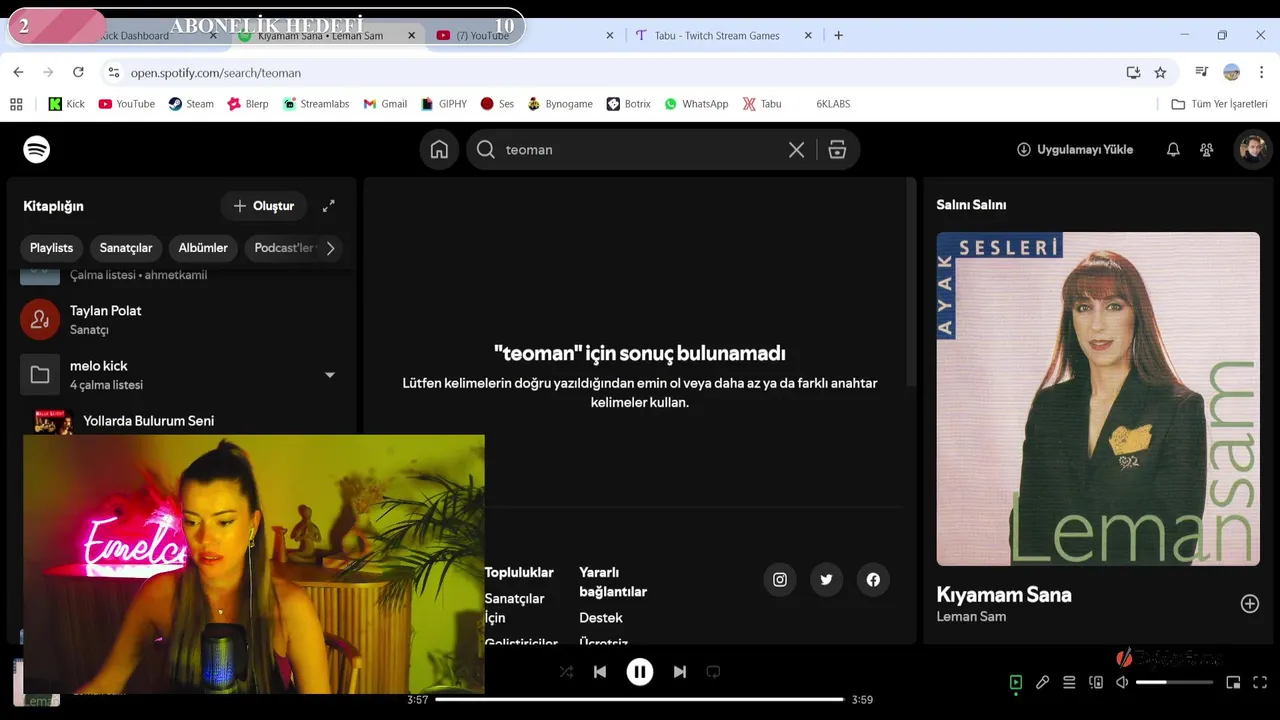Go back in browser
Screen dimensions: 1280x720
[x=18, y=72]
